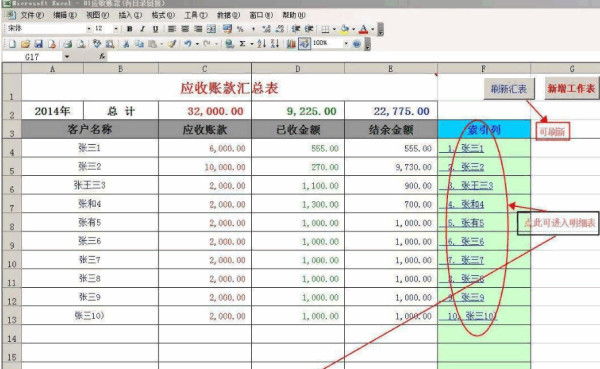
Task: Click the AutoSum sigma icon
Action: click(x=242, y=44)
